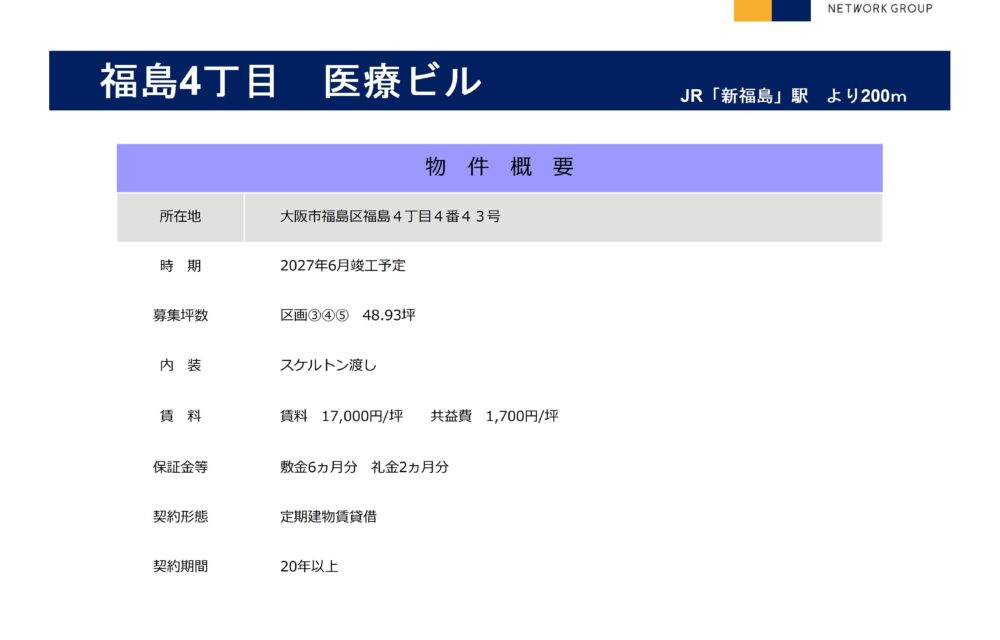
Task: Select the 内装 row label
Action: [x=180, y=366]
